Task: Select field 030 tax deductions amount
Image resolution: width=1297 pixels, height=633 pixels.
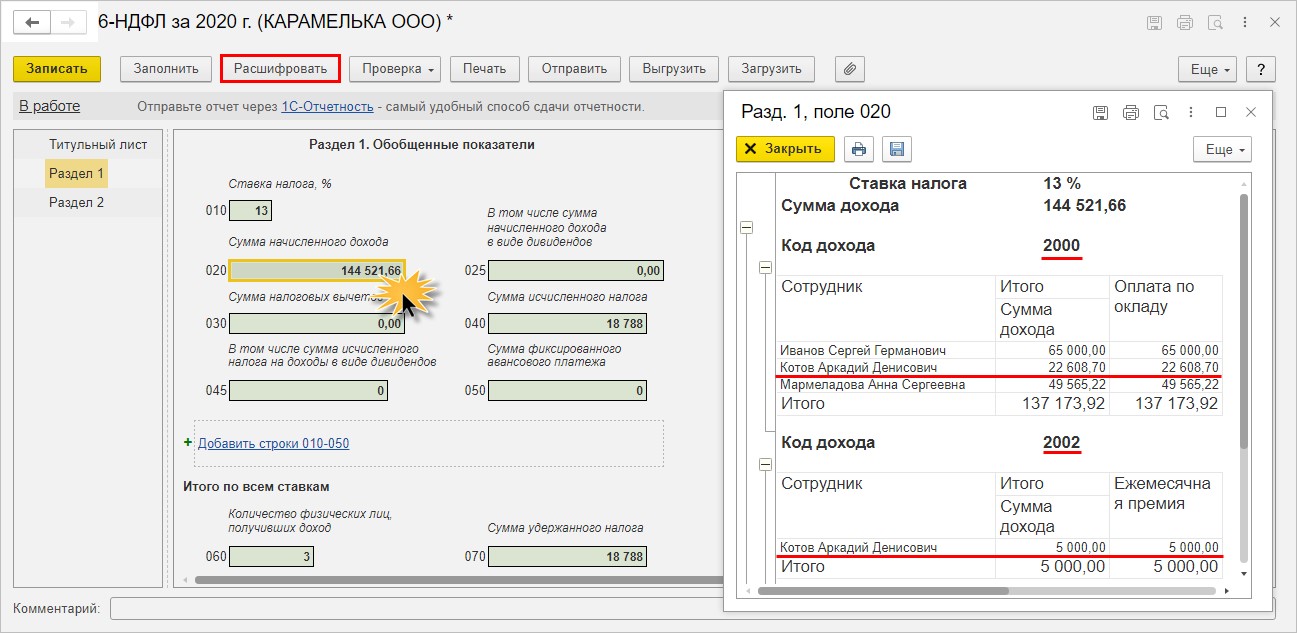Action: (x=317, y=324)
